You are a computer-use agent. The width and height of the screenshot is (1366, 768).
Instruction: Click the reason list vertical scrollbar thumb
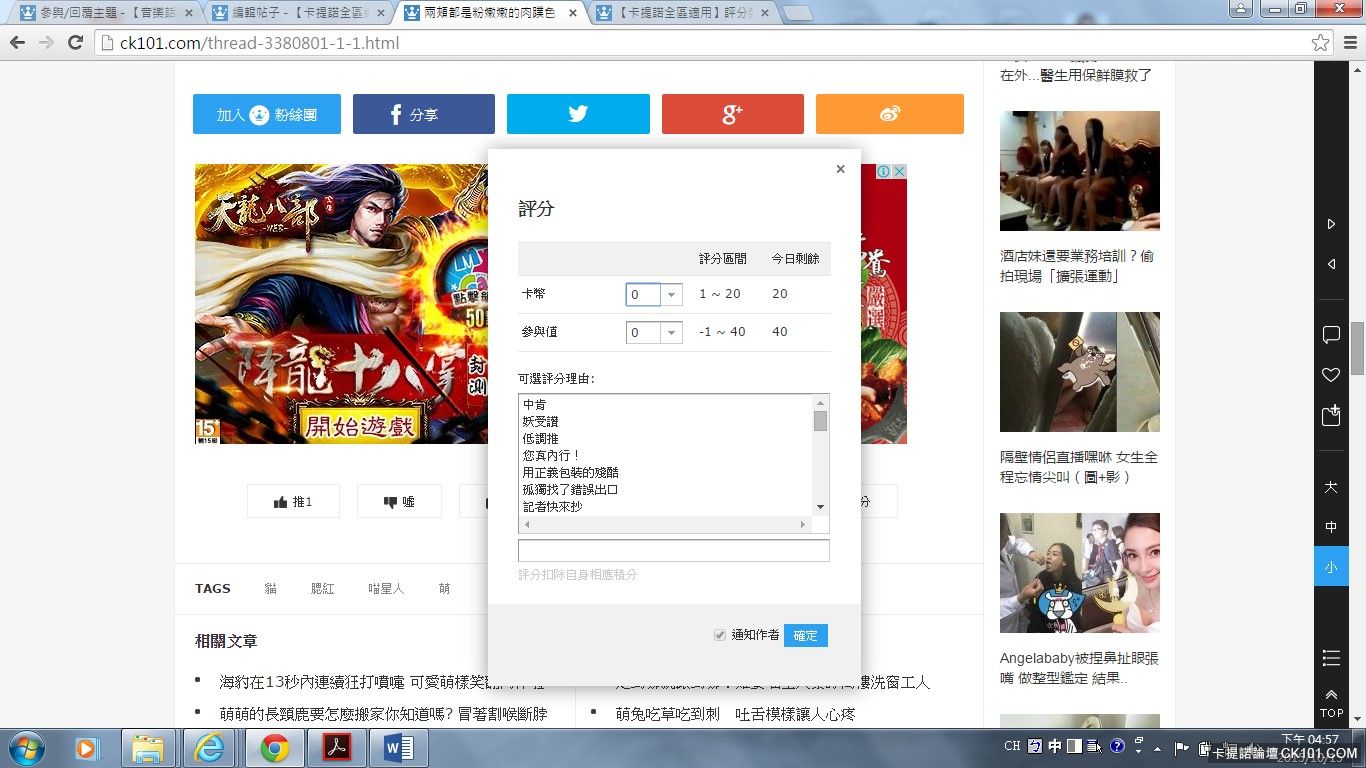tap(820, 421)
